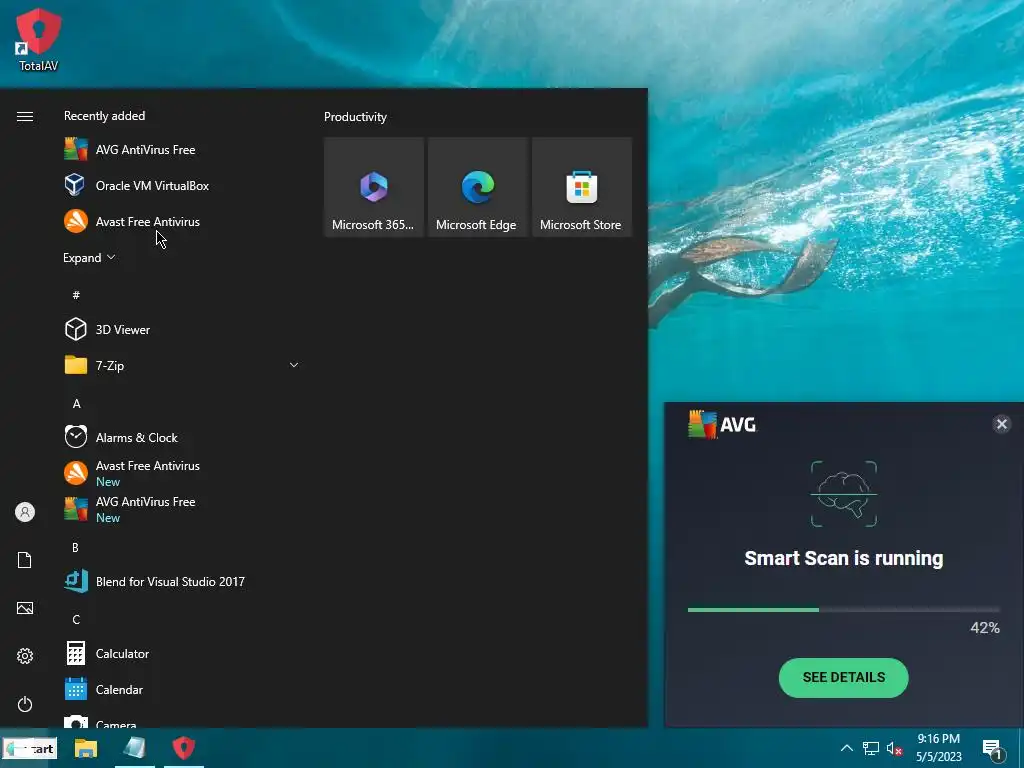
Task: Click the C letter group header
Action: 76,619
